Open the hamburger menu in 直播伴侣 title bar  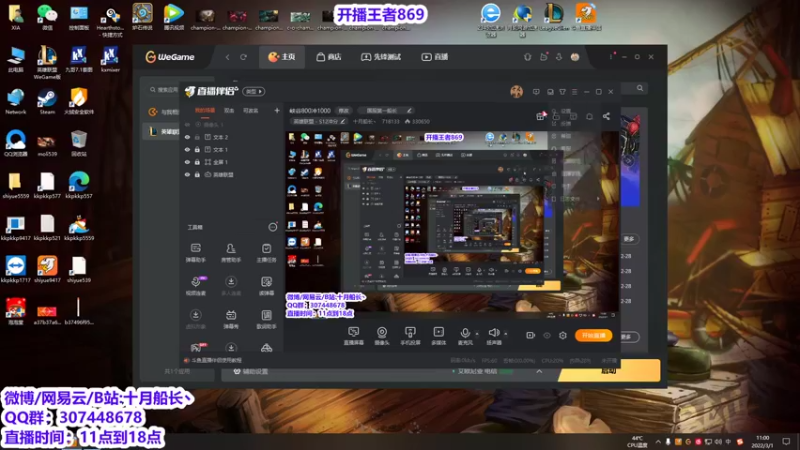(x=574, y=92)
